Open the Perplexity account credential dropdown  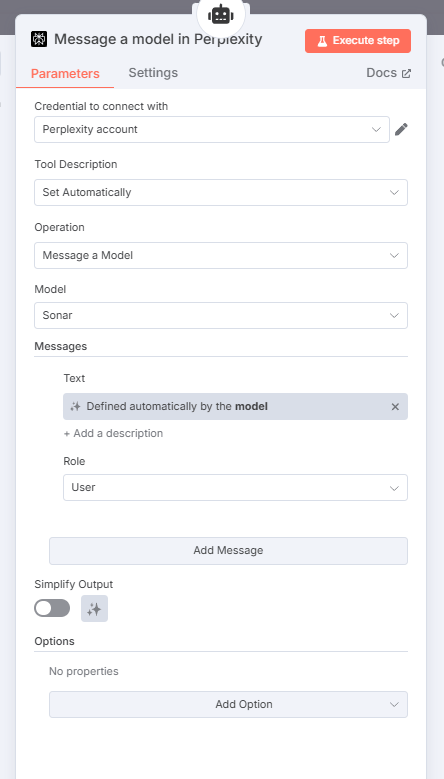click(x=212, y=130)
